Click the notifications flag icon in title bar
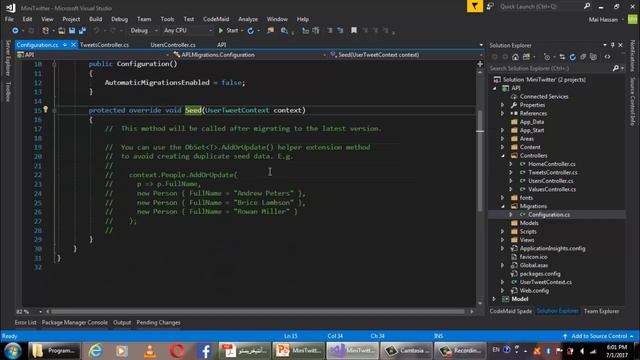 tap(475, 6)
